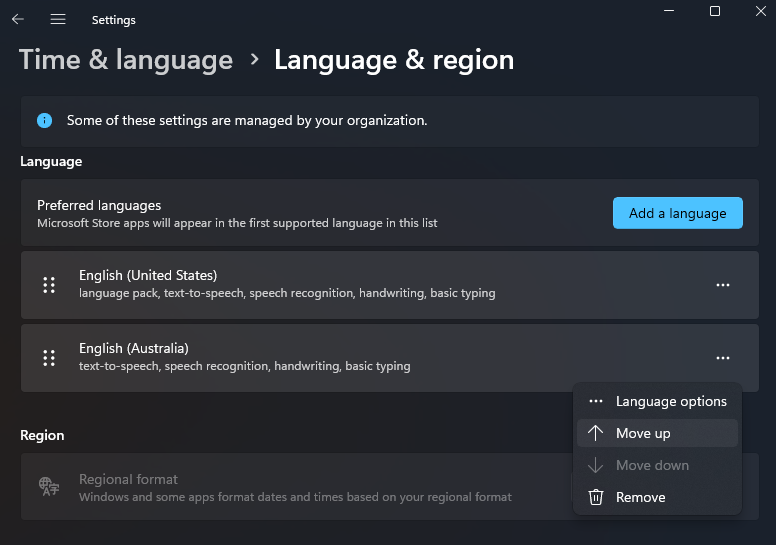776x545 pixels.
Task: Click the back arrow in Settings
Action: tap(18, 19)
